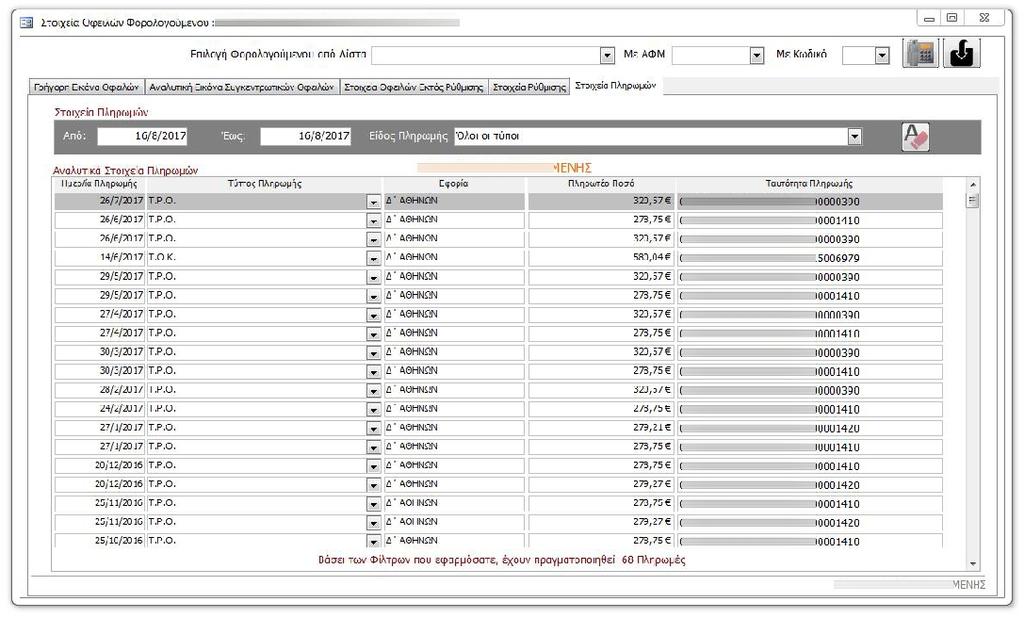Open payment type dropdown for row 26/7/2017
Screen dimensions: 1024x618
(x=373, y=202)
